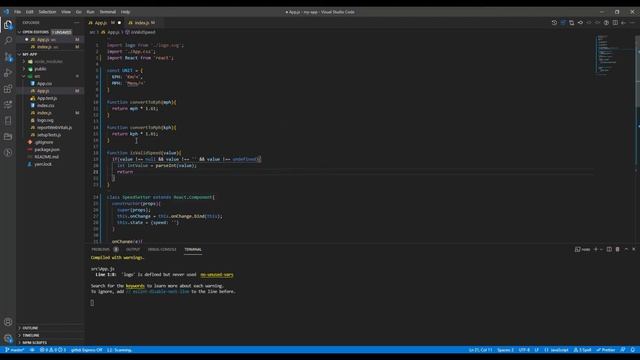The image size is (640, 360).
Task: Click the Spaces indentation setting in status bar
Action: (x=505, y=350)
